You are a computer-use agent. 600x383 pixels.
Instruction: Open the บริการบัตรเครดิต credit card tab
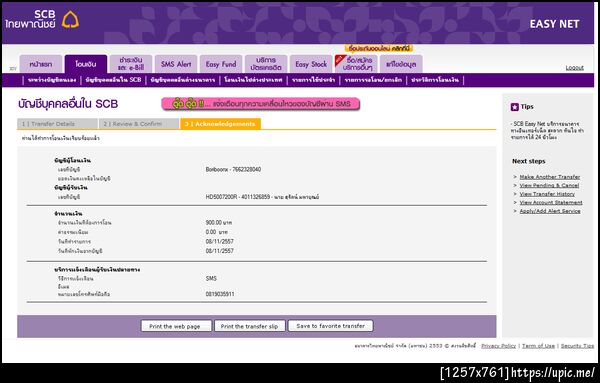266,64
